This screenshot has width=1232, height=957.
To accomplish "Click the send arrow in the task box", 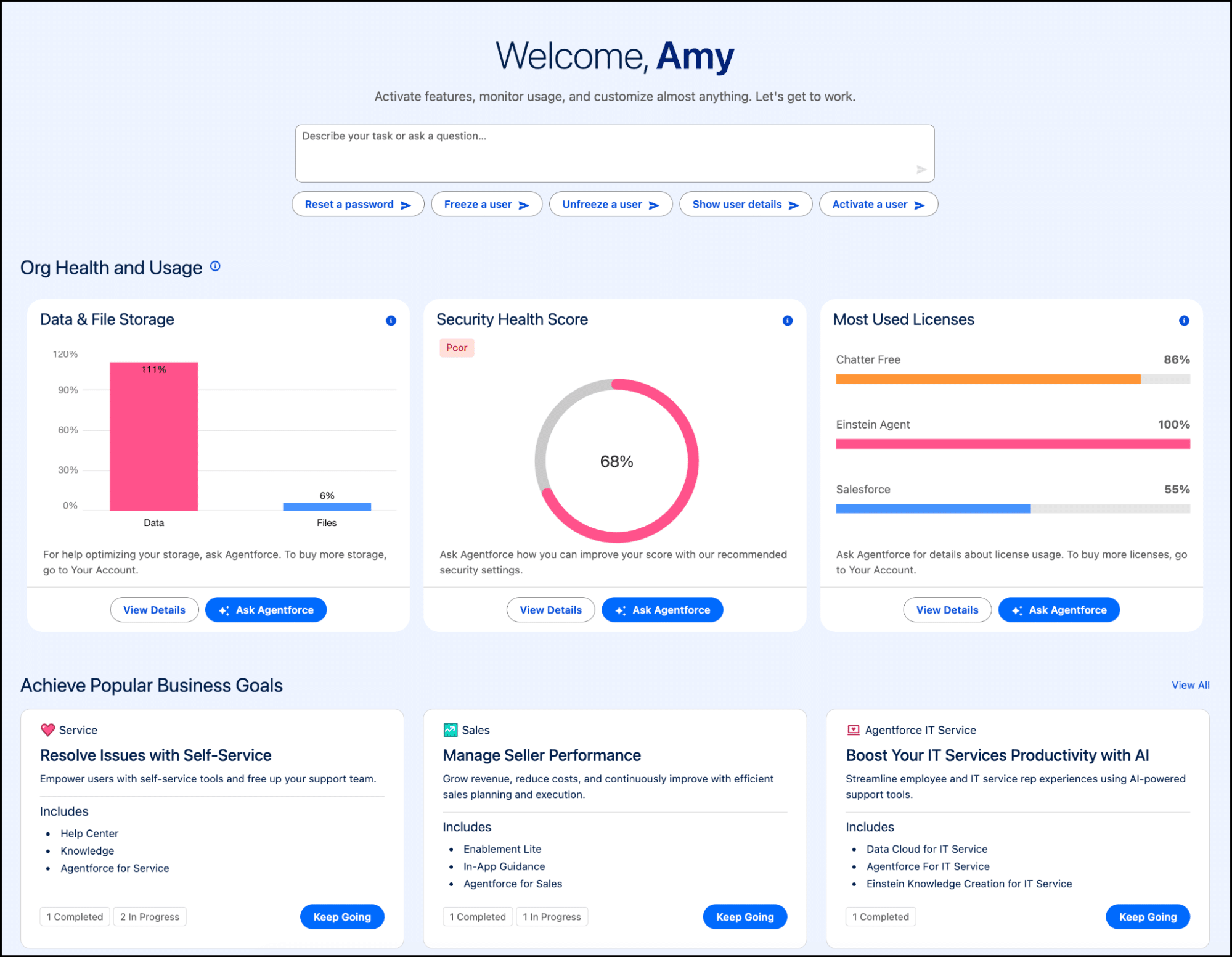I will pyautogui.click(x=921, y=170).
